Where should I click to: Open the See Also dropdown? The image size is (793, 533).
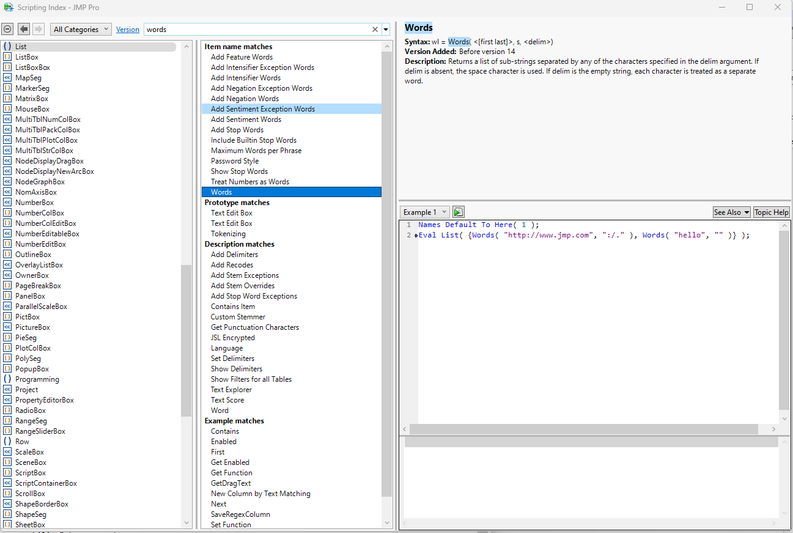[x=730, y=212]
